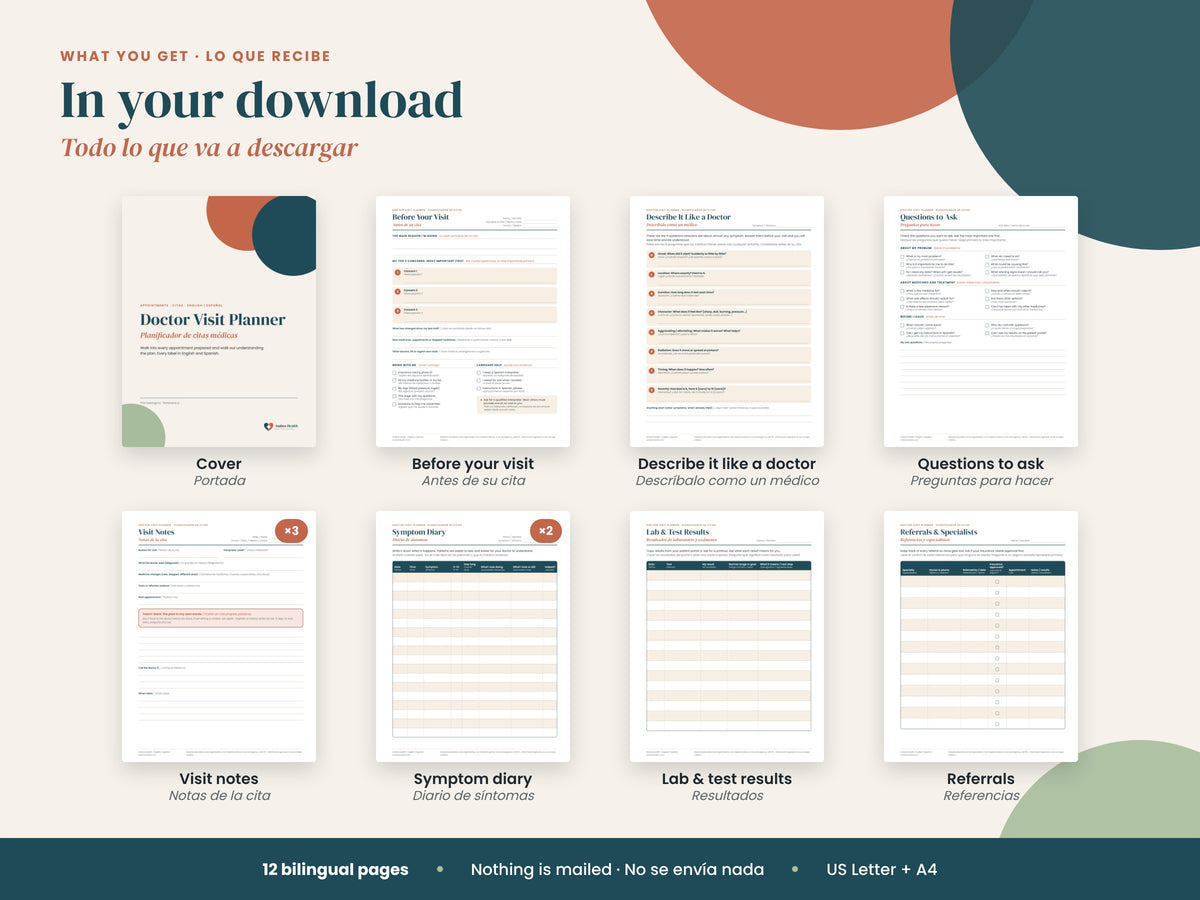The width and height of the screenshot is (1200, 900).
Task: Click the "Referrals" caption
Action: coord(981,779)
